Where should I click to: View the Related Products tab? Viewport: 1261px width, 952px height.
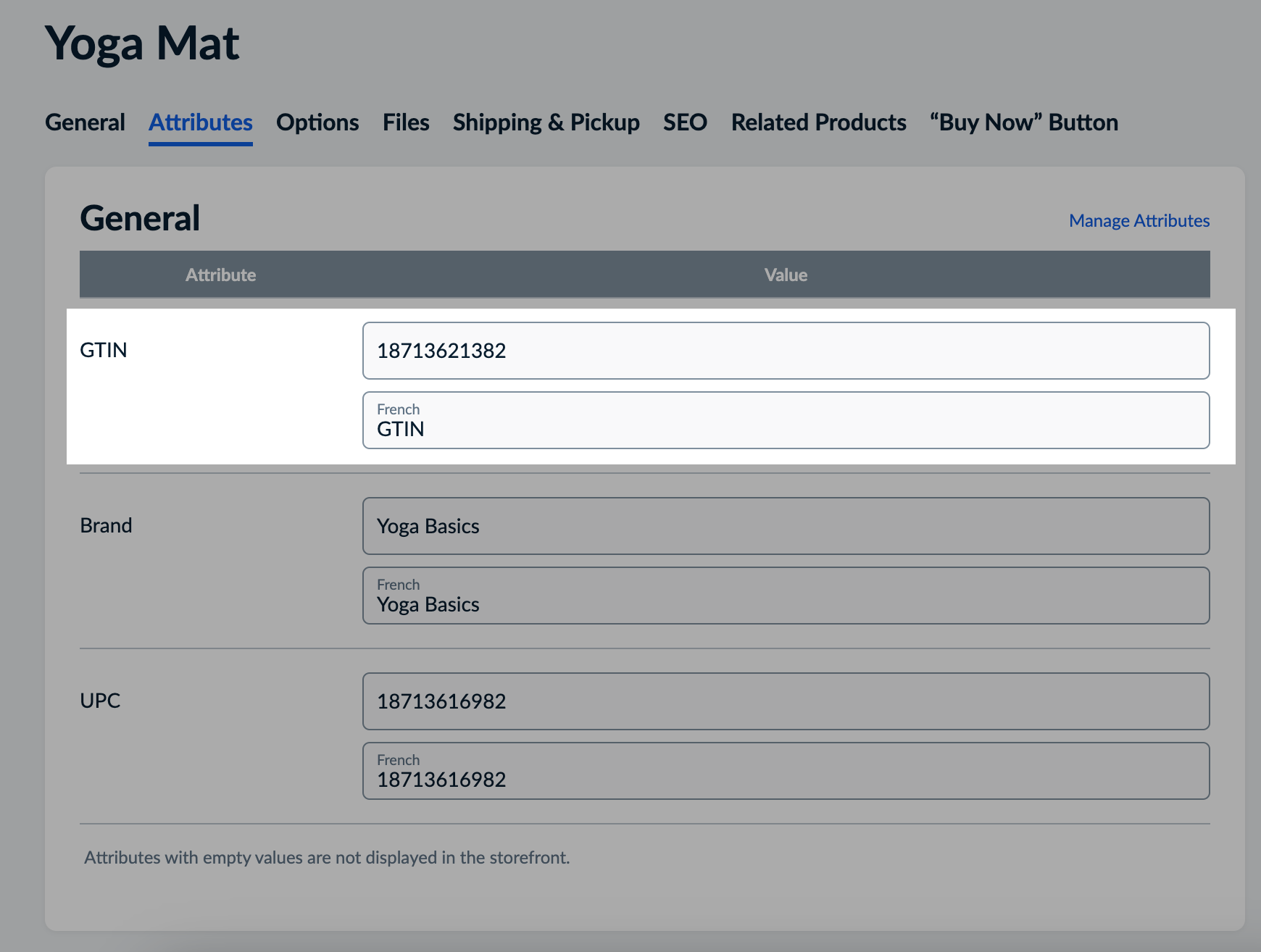point(819,122)
